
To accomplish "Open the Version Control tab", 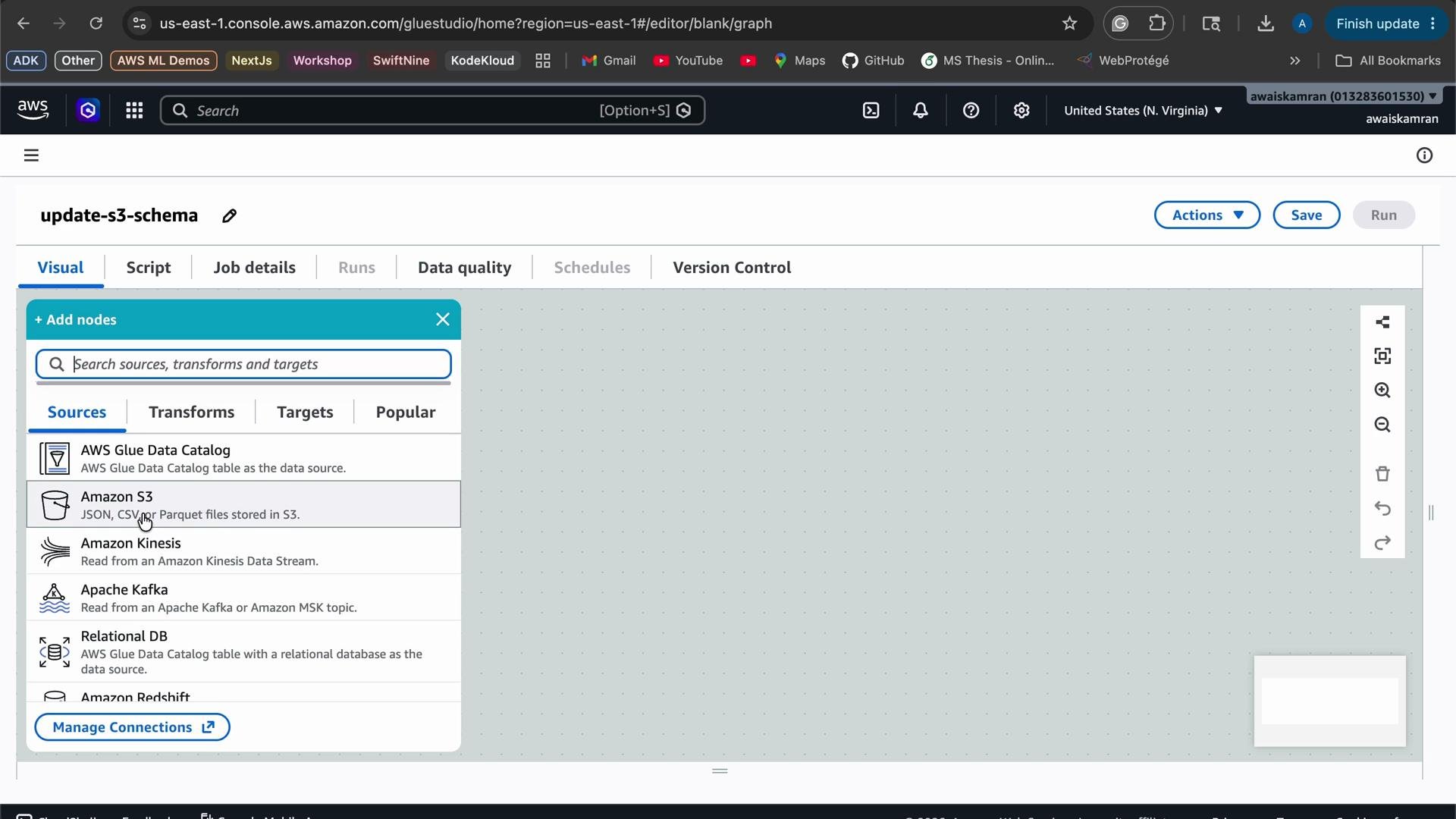I will (732, 268).
